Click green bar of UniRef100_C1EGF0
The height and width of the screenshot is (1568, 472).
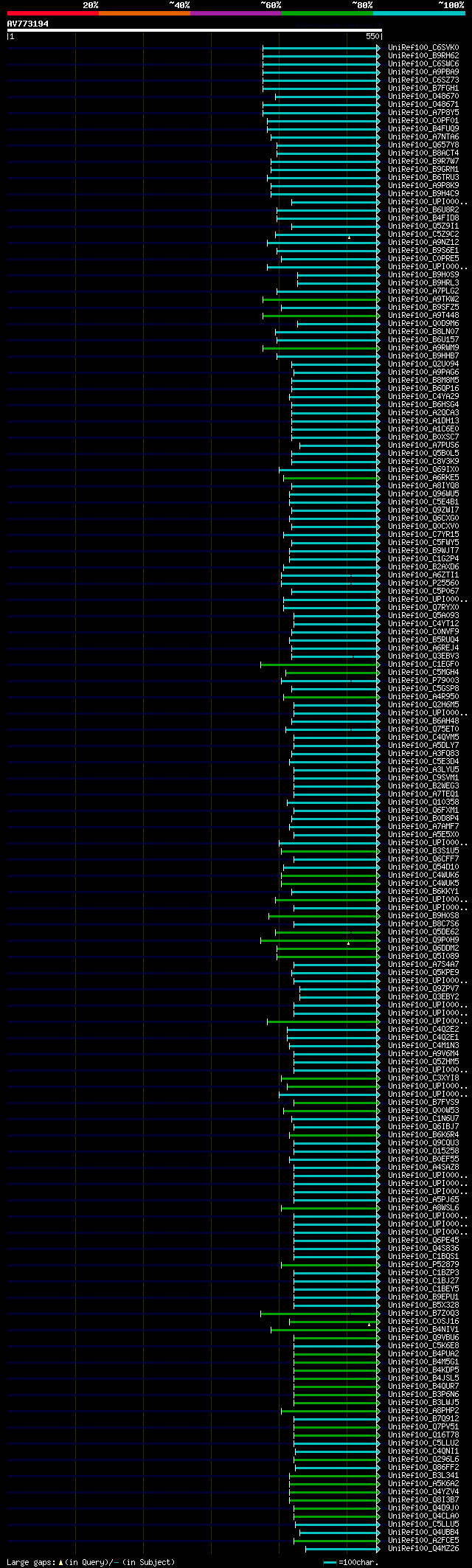[x=319, y=665]
